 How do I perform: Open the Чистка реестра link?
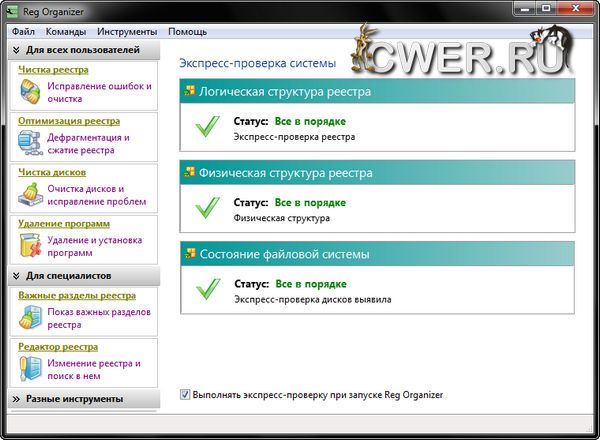53,70
